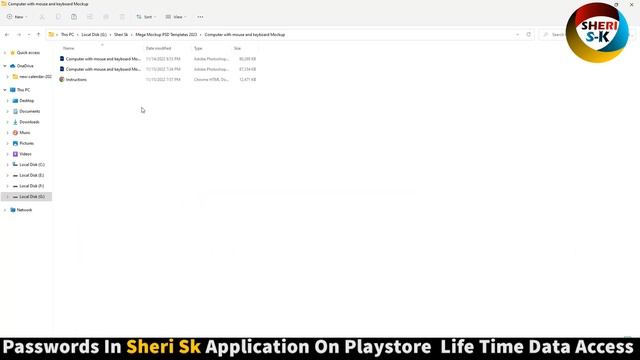Open the address bar history dropdown
The height and width of the screenshot is (360, 640).
coord(518,35)
